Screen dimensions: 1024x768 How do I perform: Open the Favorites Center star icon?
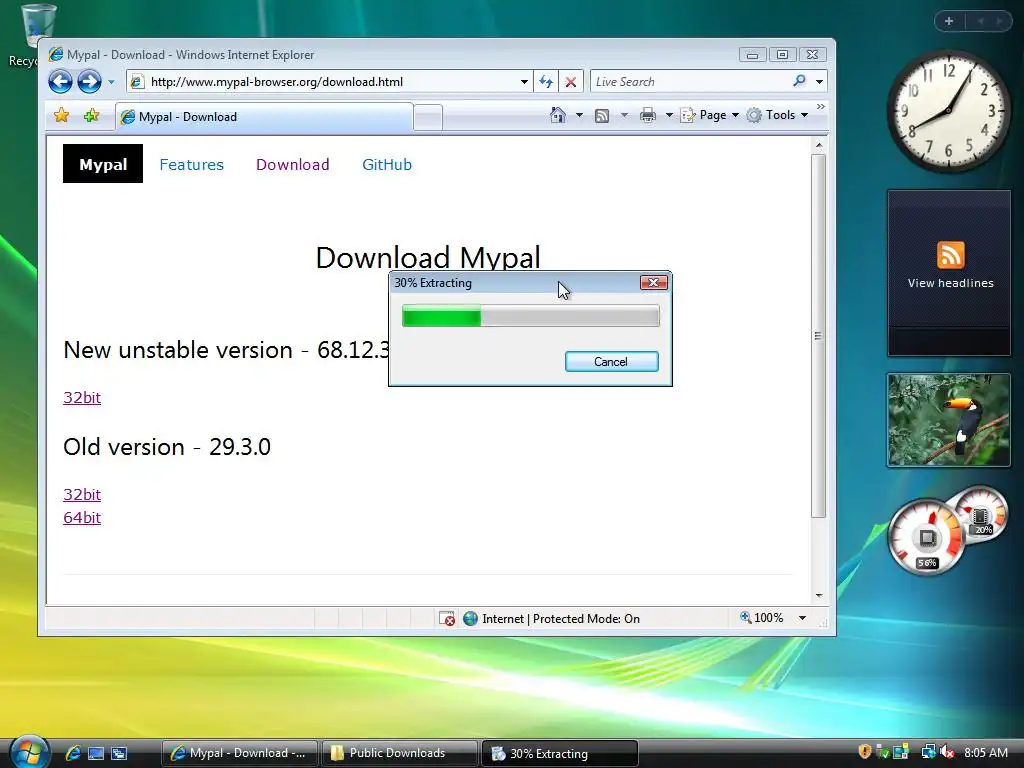[61, 116]
